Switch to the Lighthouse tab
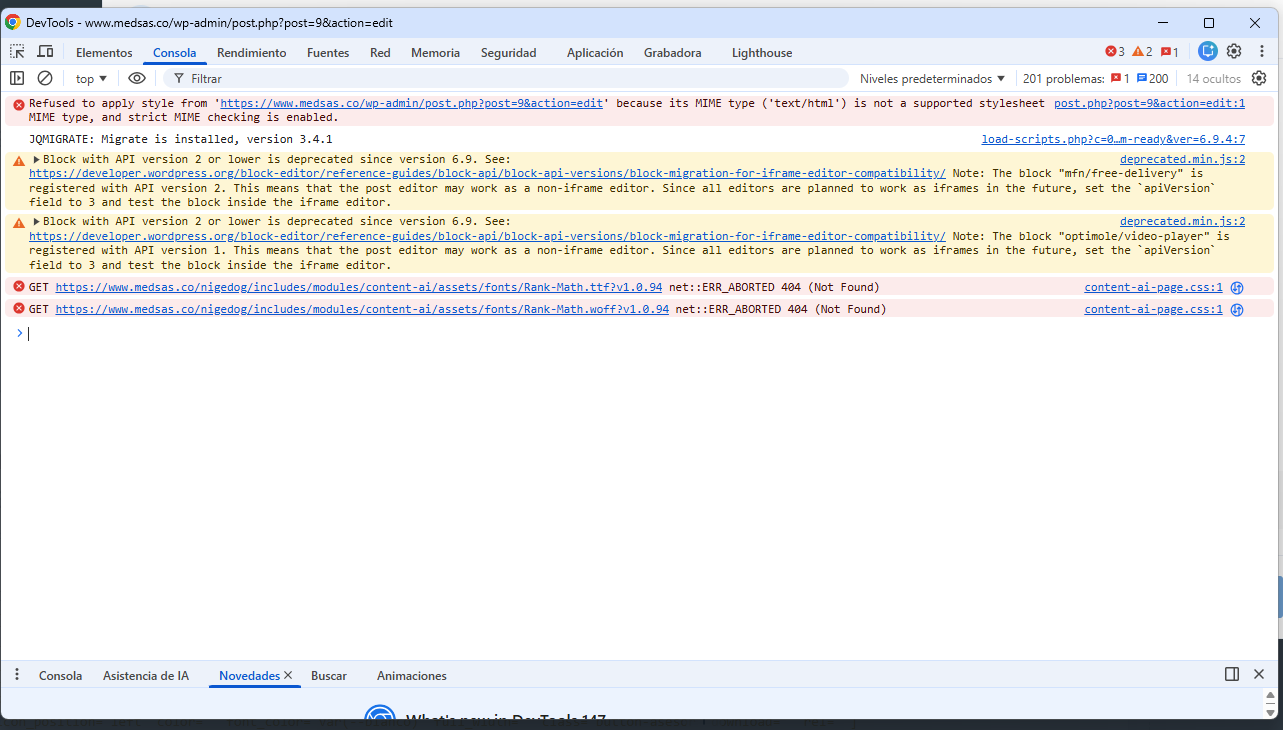Viewport: 1283px width, 730px height. [761, 53]
